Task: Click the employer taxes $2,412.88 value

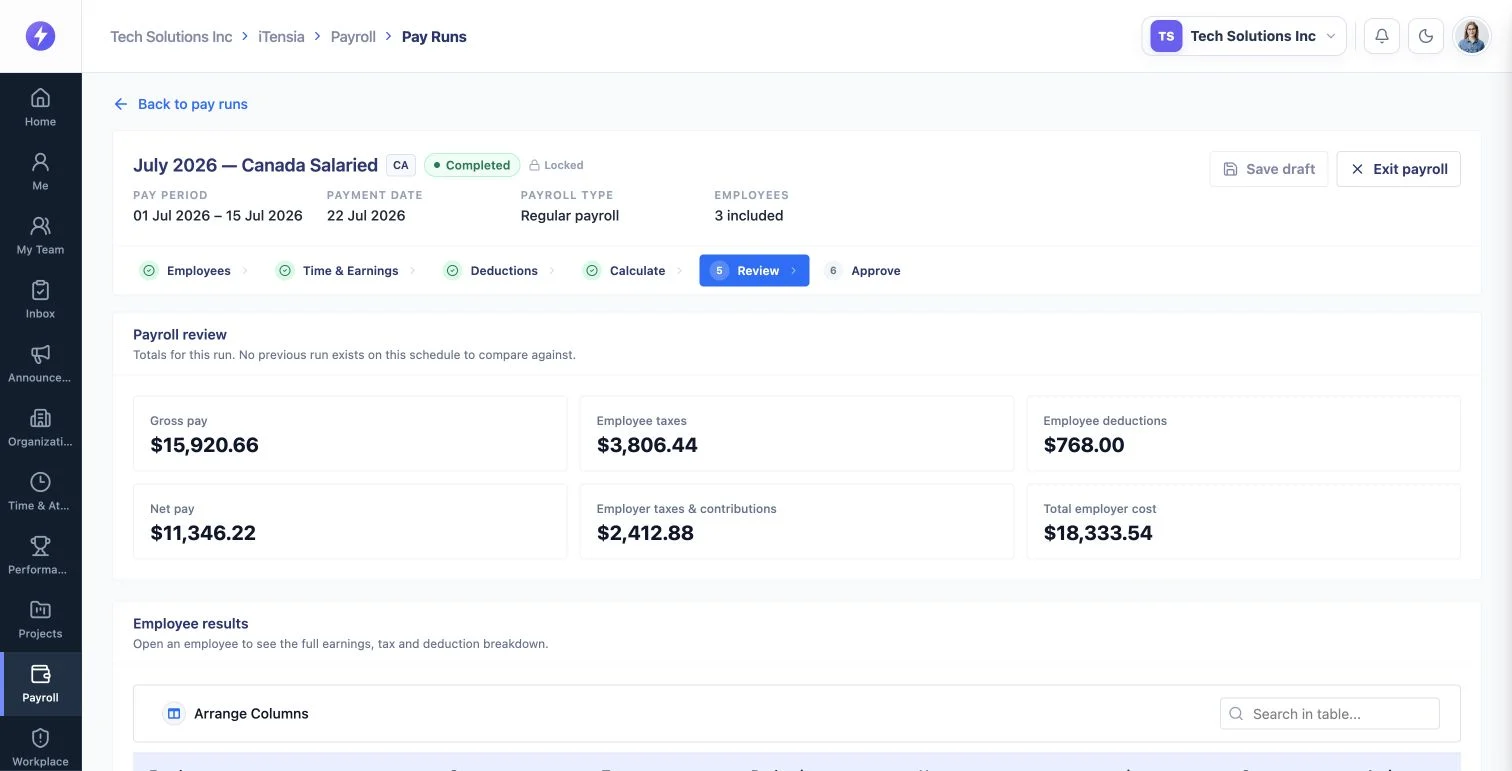Action: click(645, 533)
